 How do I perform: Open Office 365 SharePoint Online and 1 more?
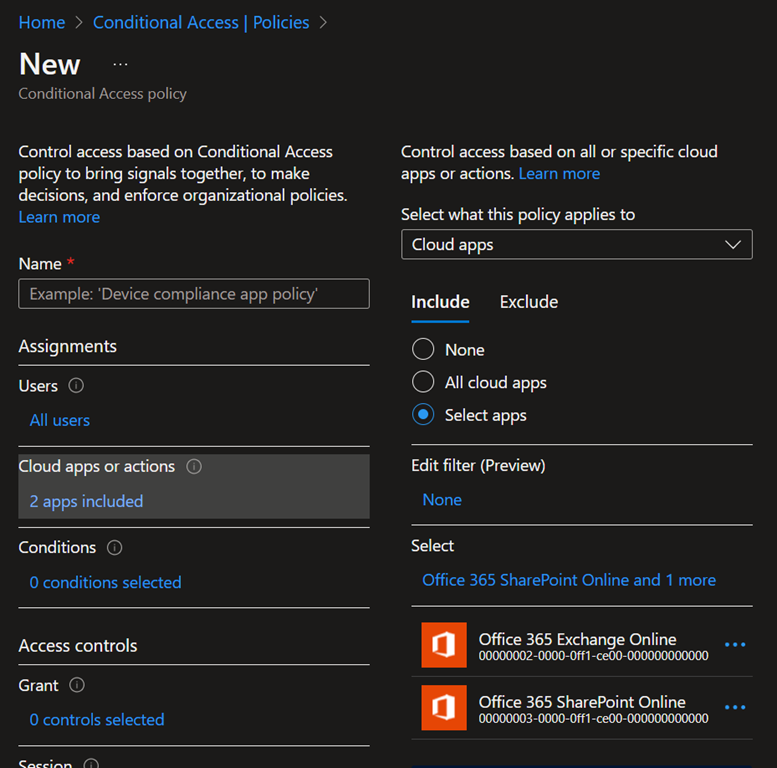click(x=568, y=580)
